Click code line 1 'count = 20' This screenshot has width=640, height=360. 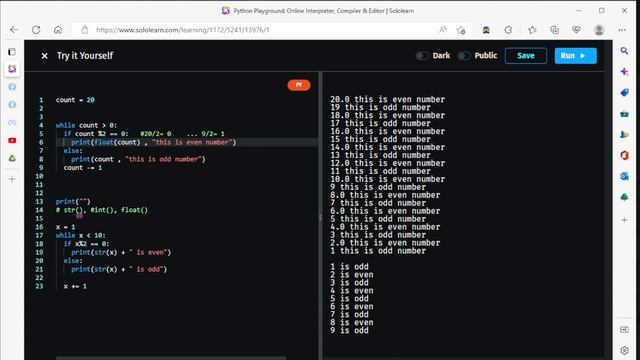(75, 100)
